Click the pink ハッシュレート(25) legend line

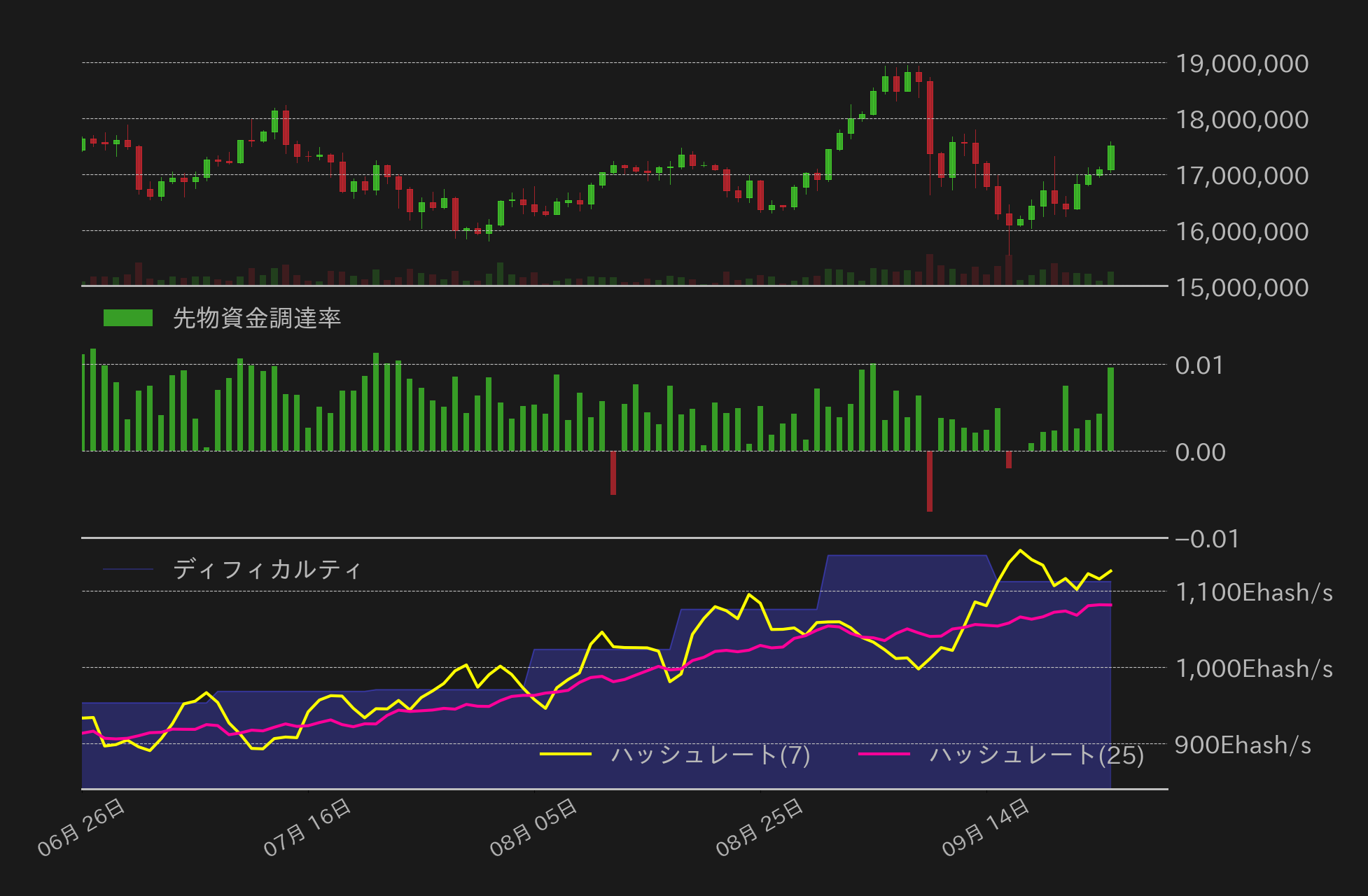[884, 754]
